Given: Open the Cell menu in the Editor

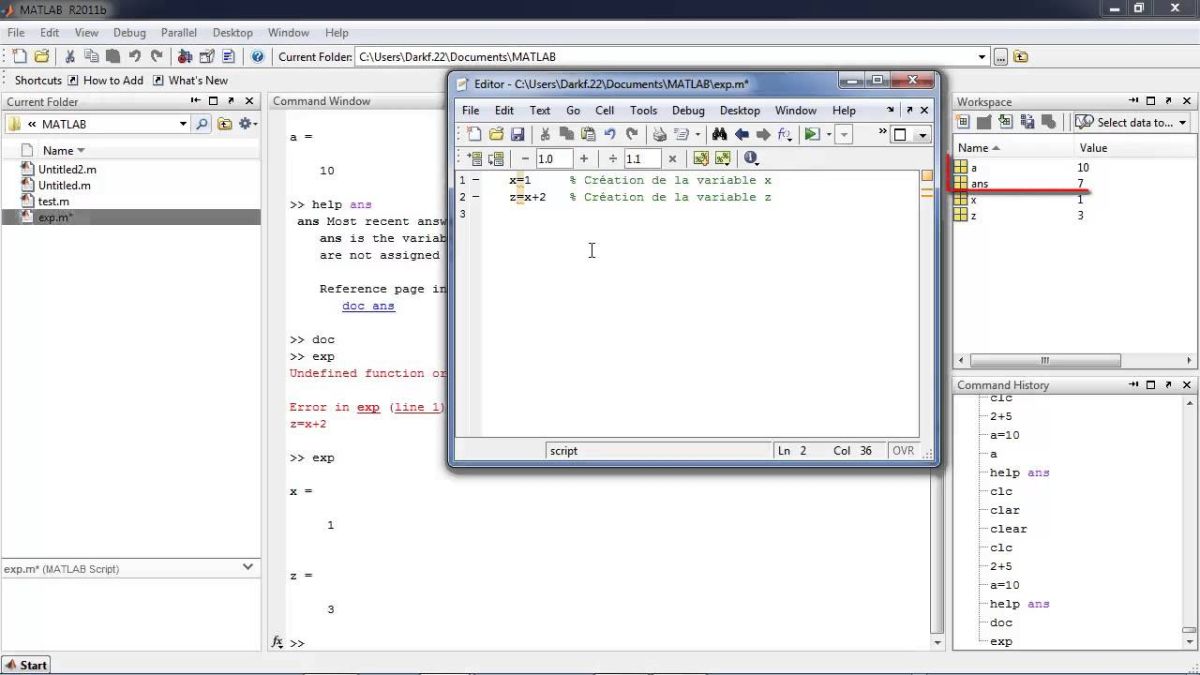Looking at the screenshot, I should click(x=605, y=110).
